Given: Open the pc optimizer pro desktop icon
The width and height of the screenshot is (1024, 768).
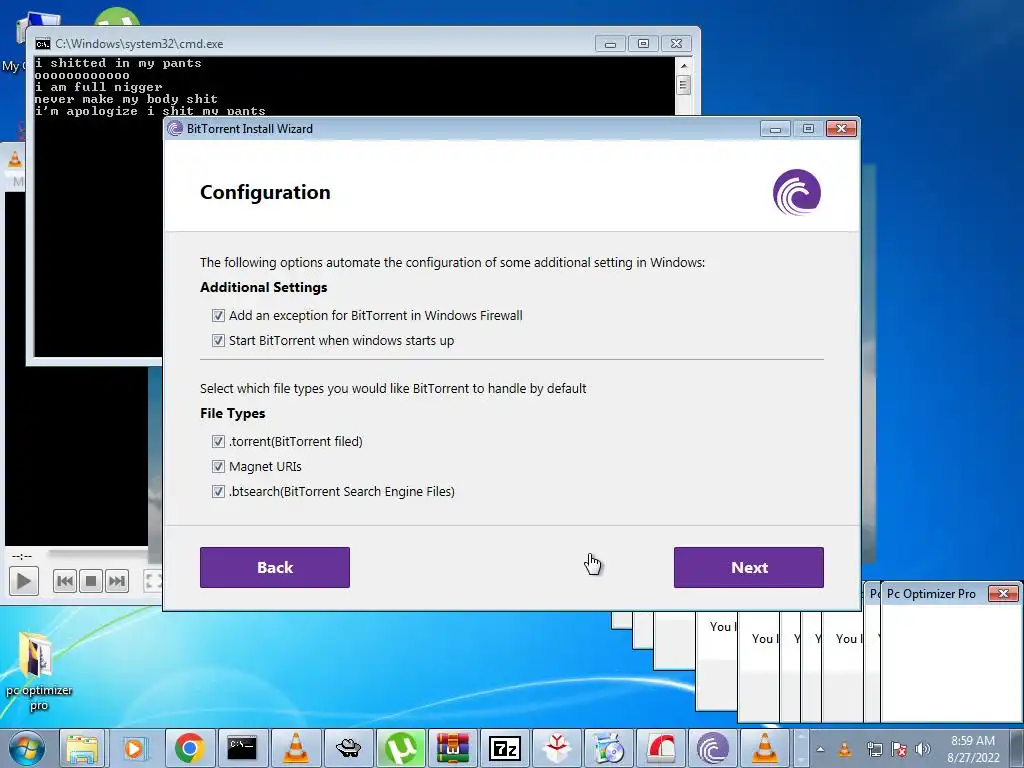Looking at the screenshot, I should [x=38, y=671].
